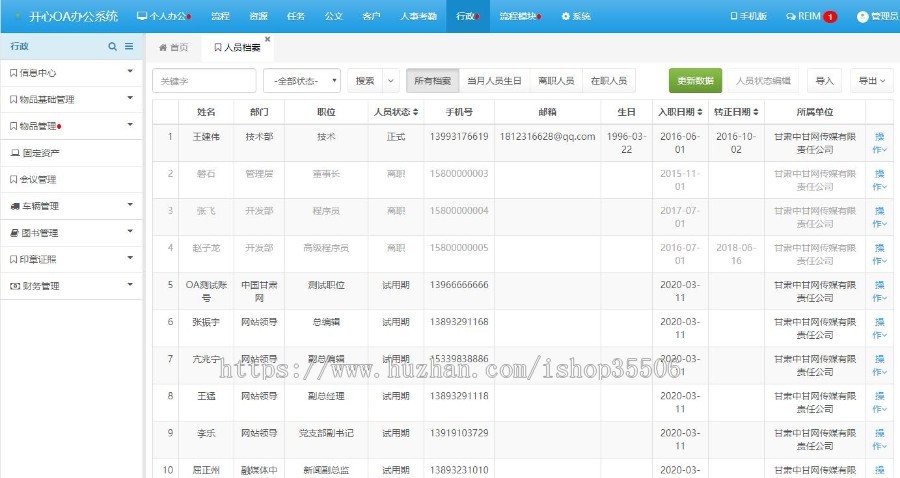Select the 在职人员 filter tab

tap(609, 81)
